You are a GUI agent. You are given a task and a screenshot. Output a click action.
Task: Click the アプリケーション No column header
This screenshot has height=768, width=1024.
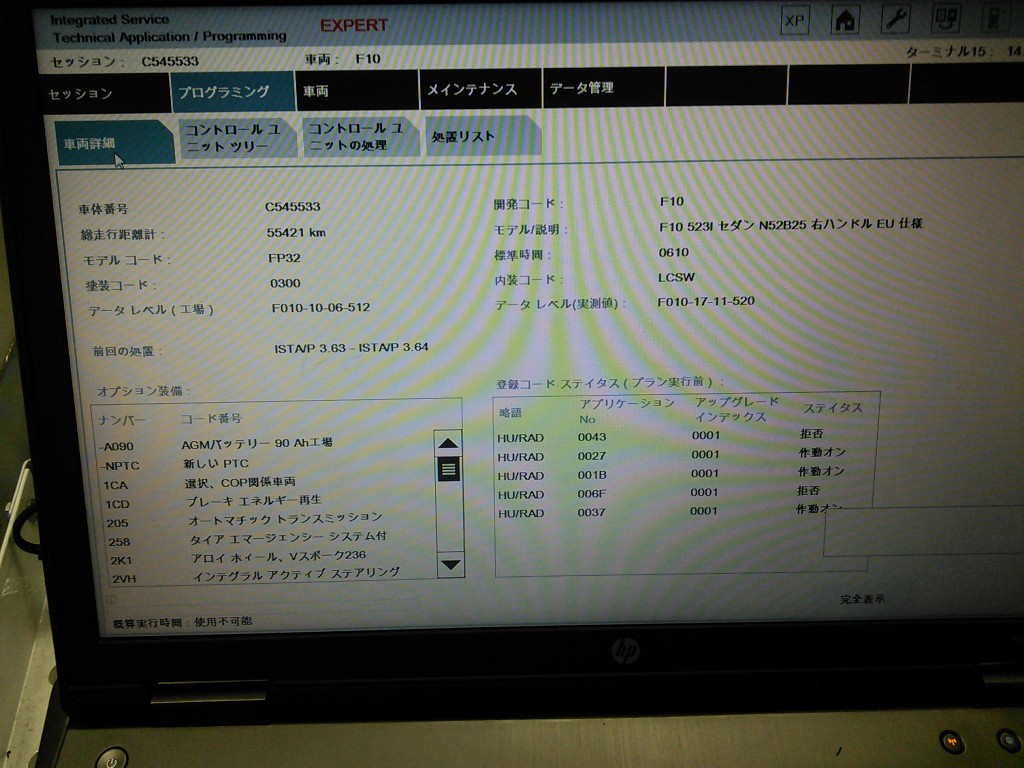(626, 410)
